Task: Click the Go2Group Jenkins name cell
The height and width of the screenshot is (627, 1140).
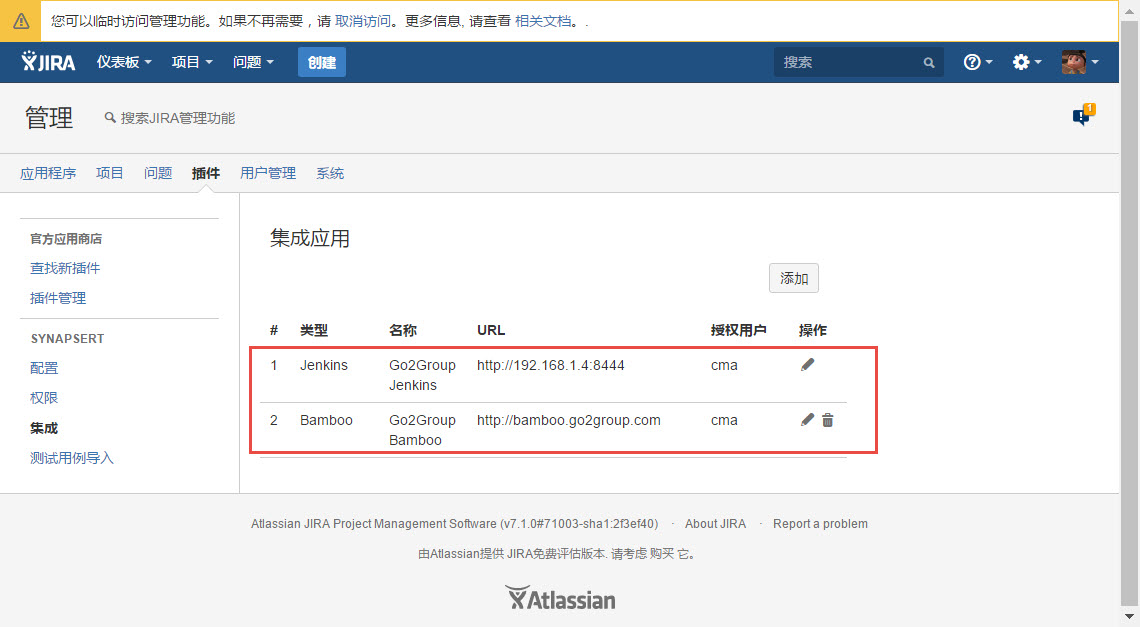Action: pos(422,375)
